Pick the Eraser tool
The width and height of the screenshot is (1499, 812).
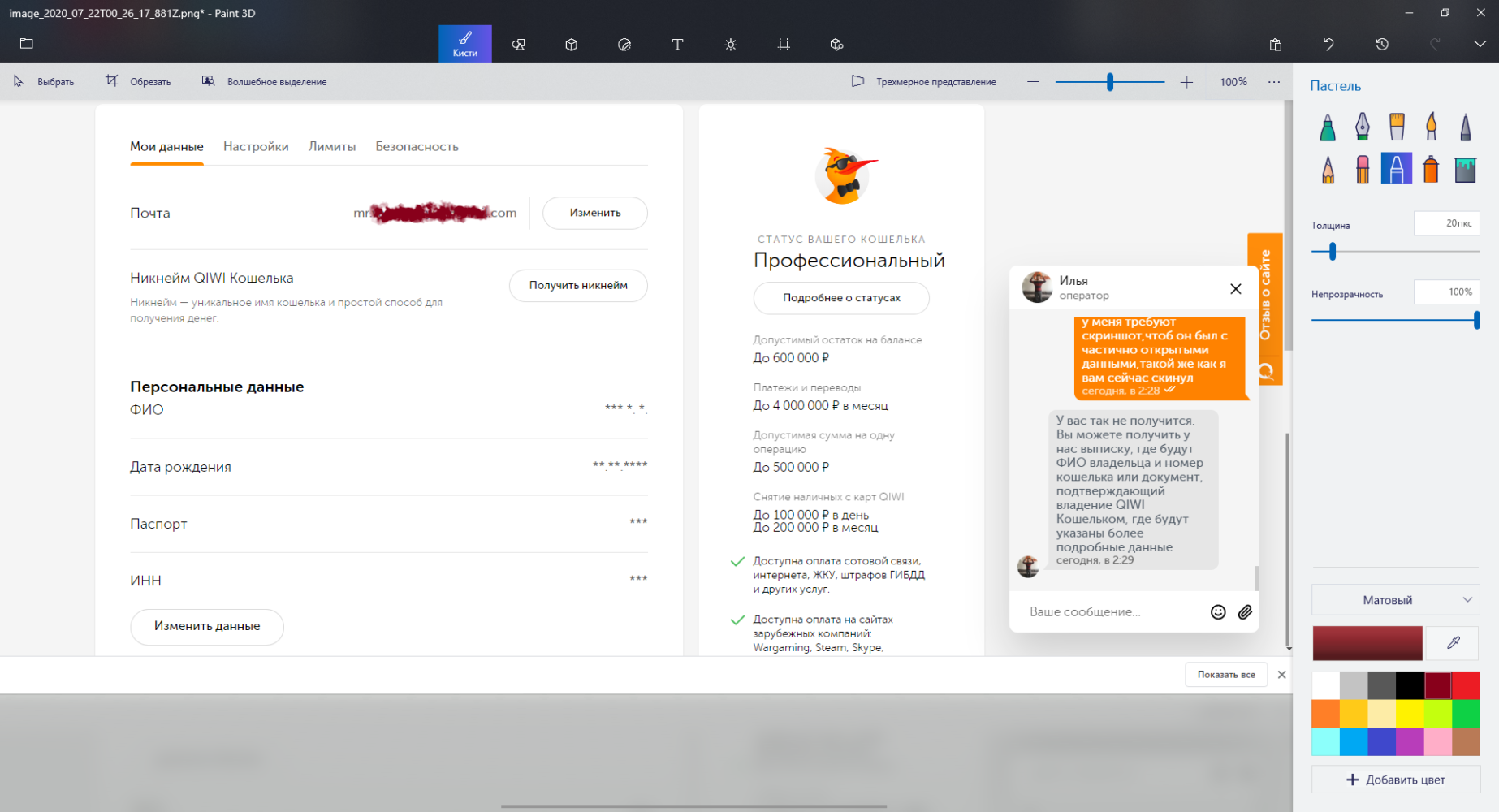coord(1362,169)
